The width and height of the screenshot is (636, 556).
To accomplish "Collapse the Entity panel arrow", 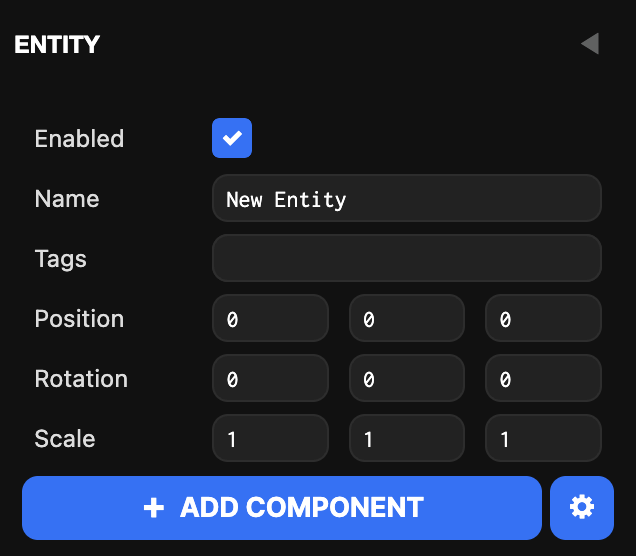I will click(590, 43).
